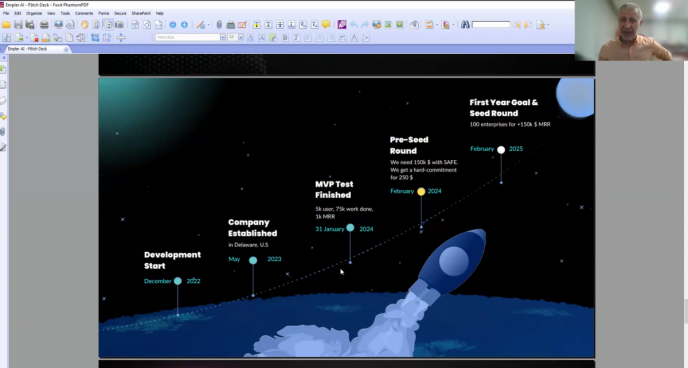Click the paperclip Attach file icon
Screen dimensions: 688x368
(x=219, y=25)
